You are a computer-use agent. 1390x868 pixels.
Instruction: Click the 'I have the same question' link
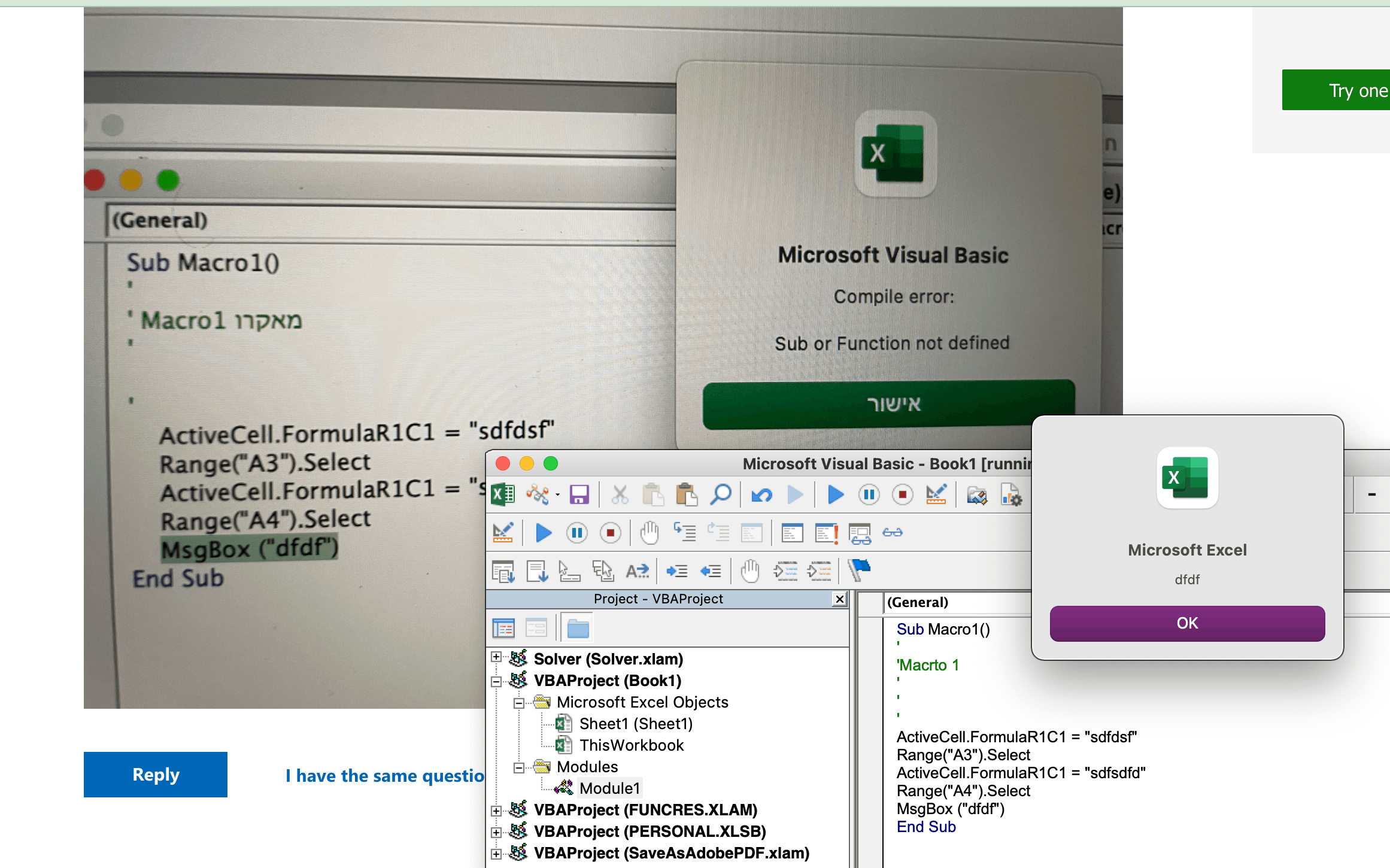[x=385, y=776]
